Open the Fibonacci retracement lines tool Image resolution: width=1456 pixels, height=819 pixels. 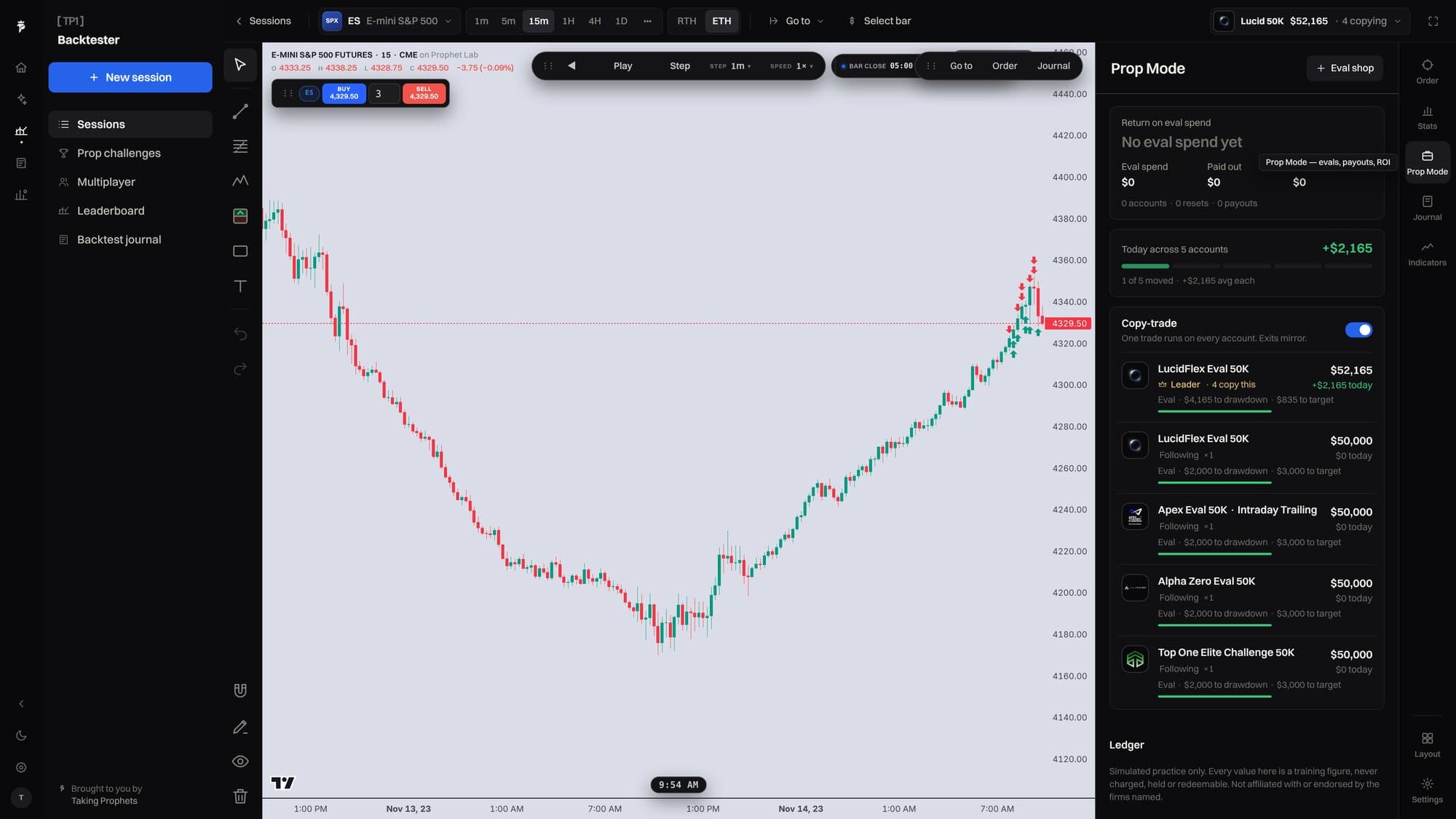[x=240, y=146]
